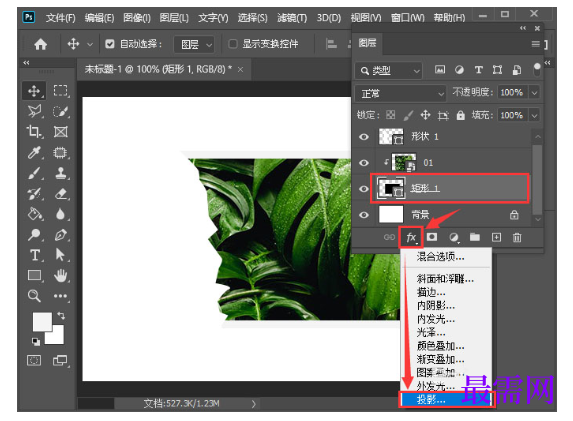Image resolution: width=573 pixels, height=421 pixels.
Task: Select the Eraser tool
Action: (60, 193)
